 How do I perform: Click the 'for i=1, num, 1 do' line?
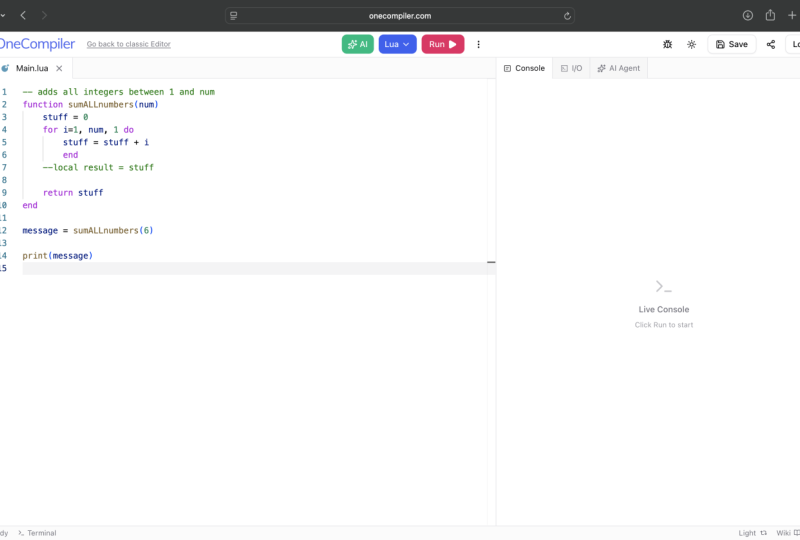click(x=88, y=130)
